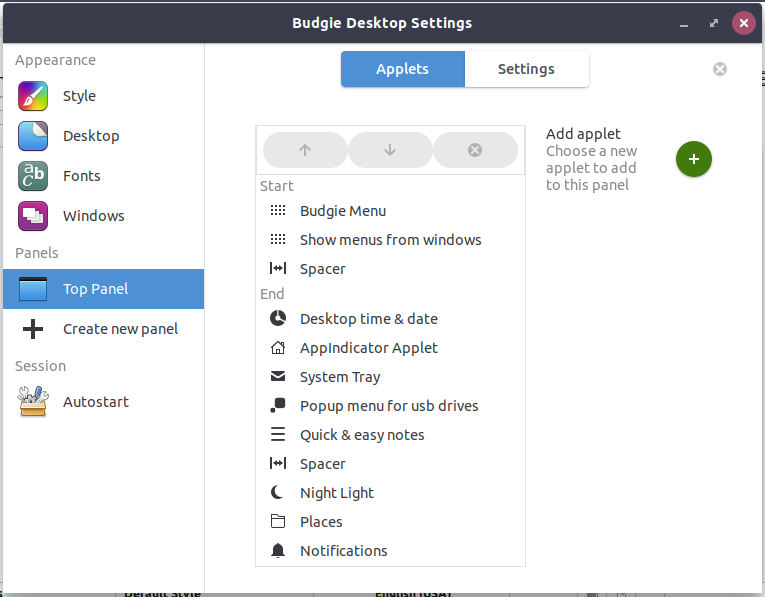The height and width of the screenshot is (597, 765).
Task: Select the Top Panel icon in sidebar
Action: pyautogui.click(x=33, y=289)
